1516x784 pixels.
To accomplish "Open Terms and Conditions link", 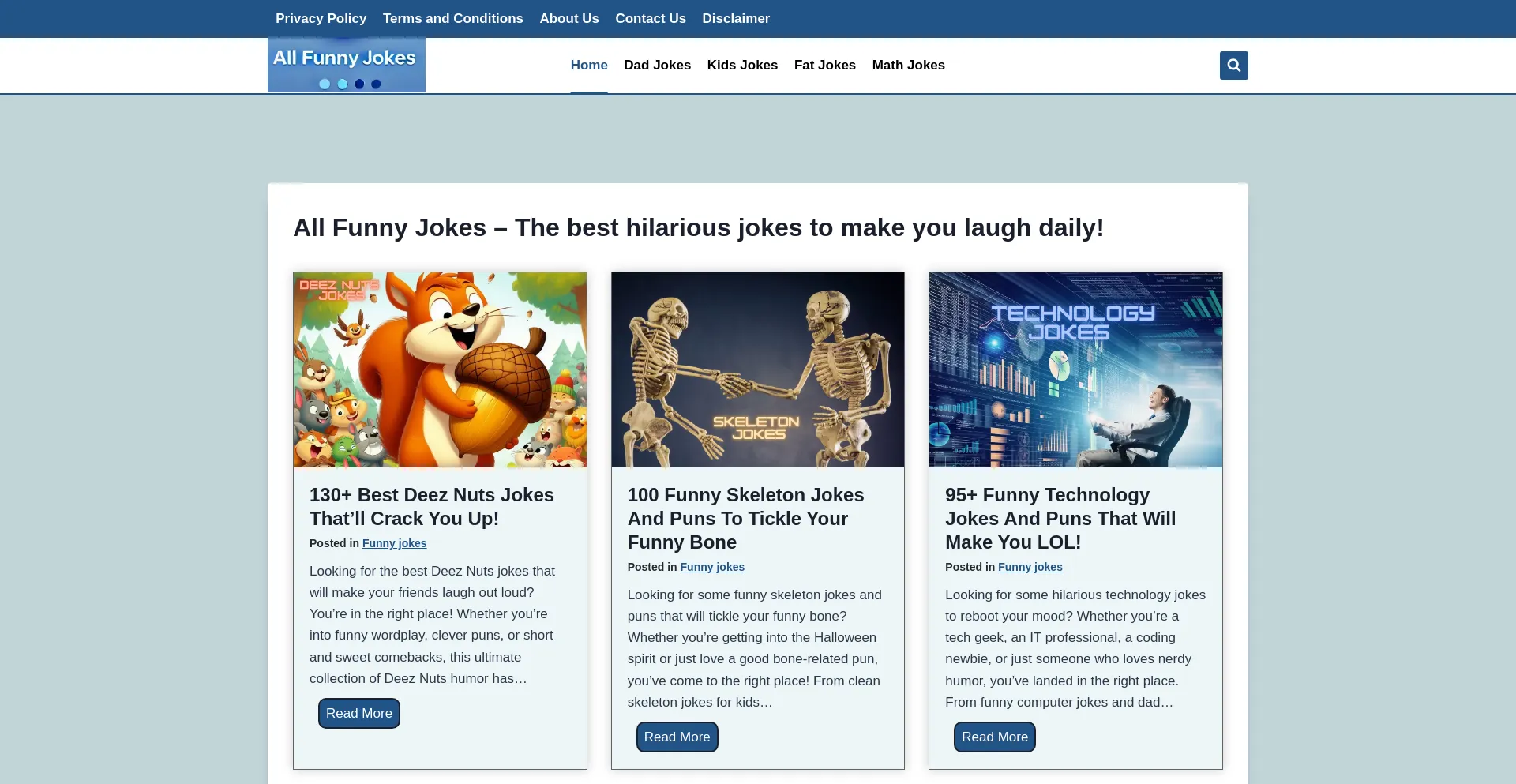I will tap(452, 18).
